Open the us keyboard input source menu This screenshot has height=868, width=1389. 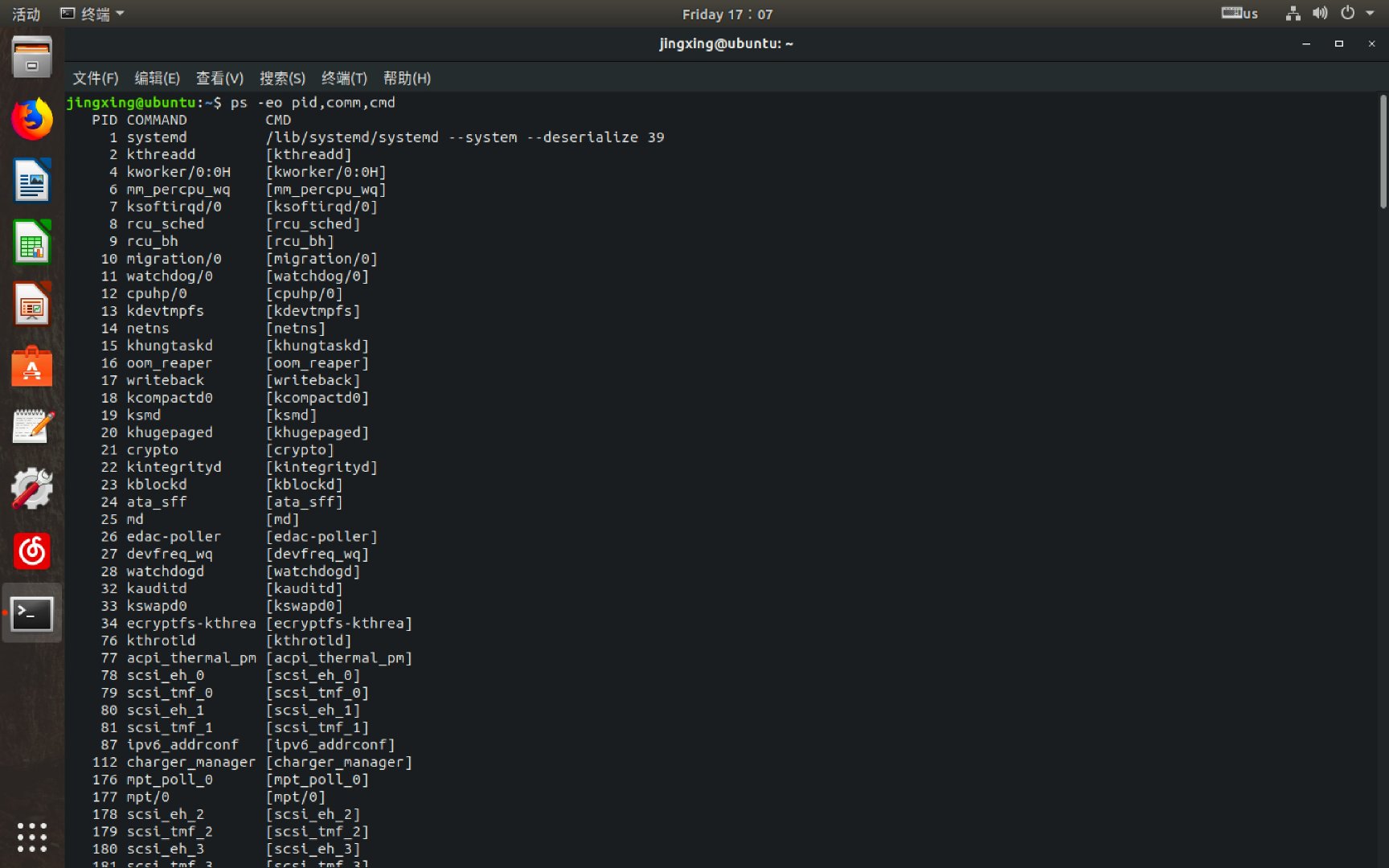pos(1239,14)
